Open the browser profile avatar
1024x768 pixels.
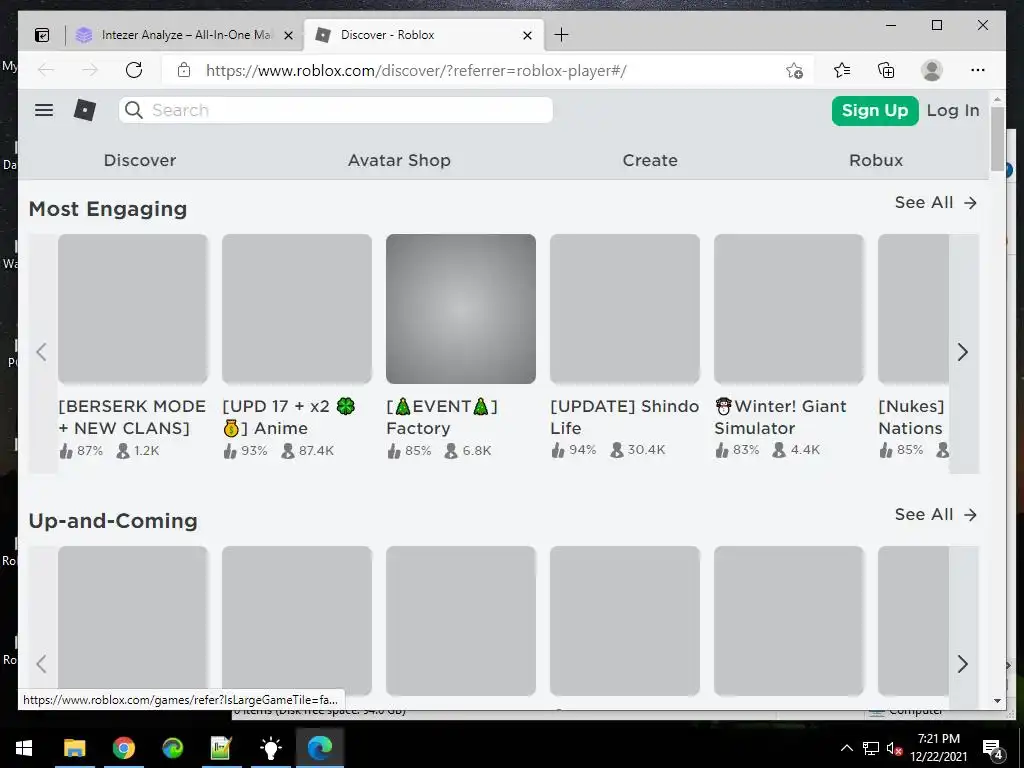click(x=932, y=70)
